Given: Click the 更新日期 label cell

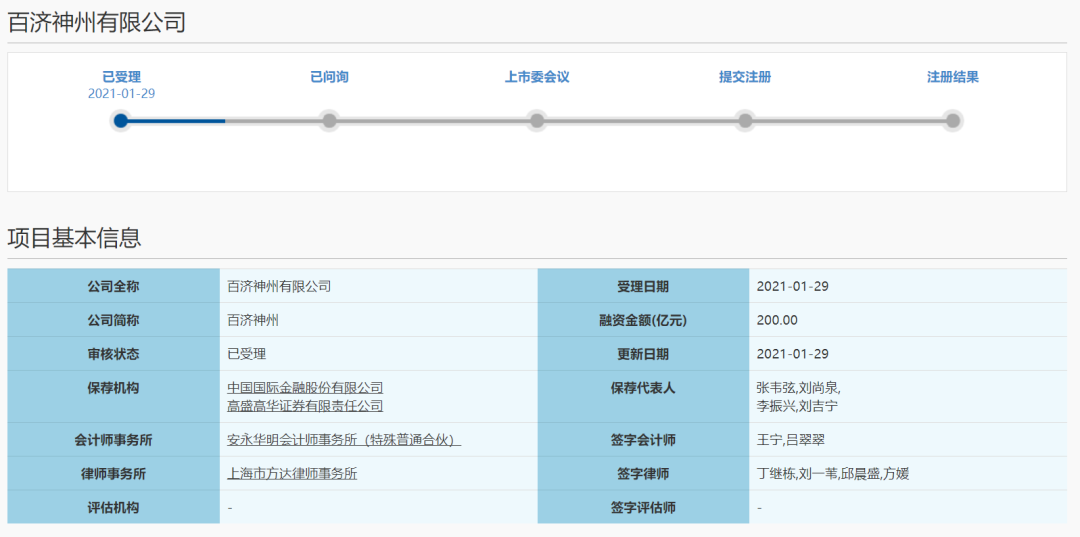Looking at the screenshot, I should click(643, 355).
